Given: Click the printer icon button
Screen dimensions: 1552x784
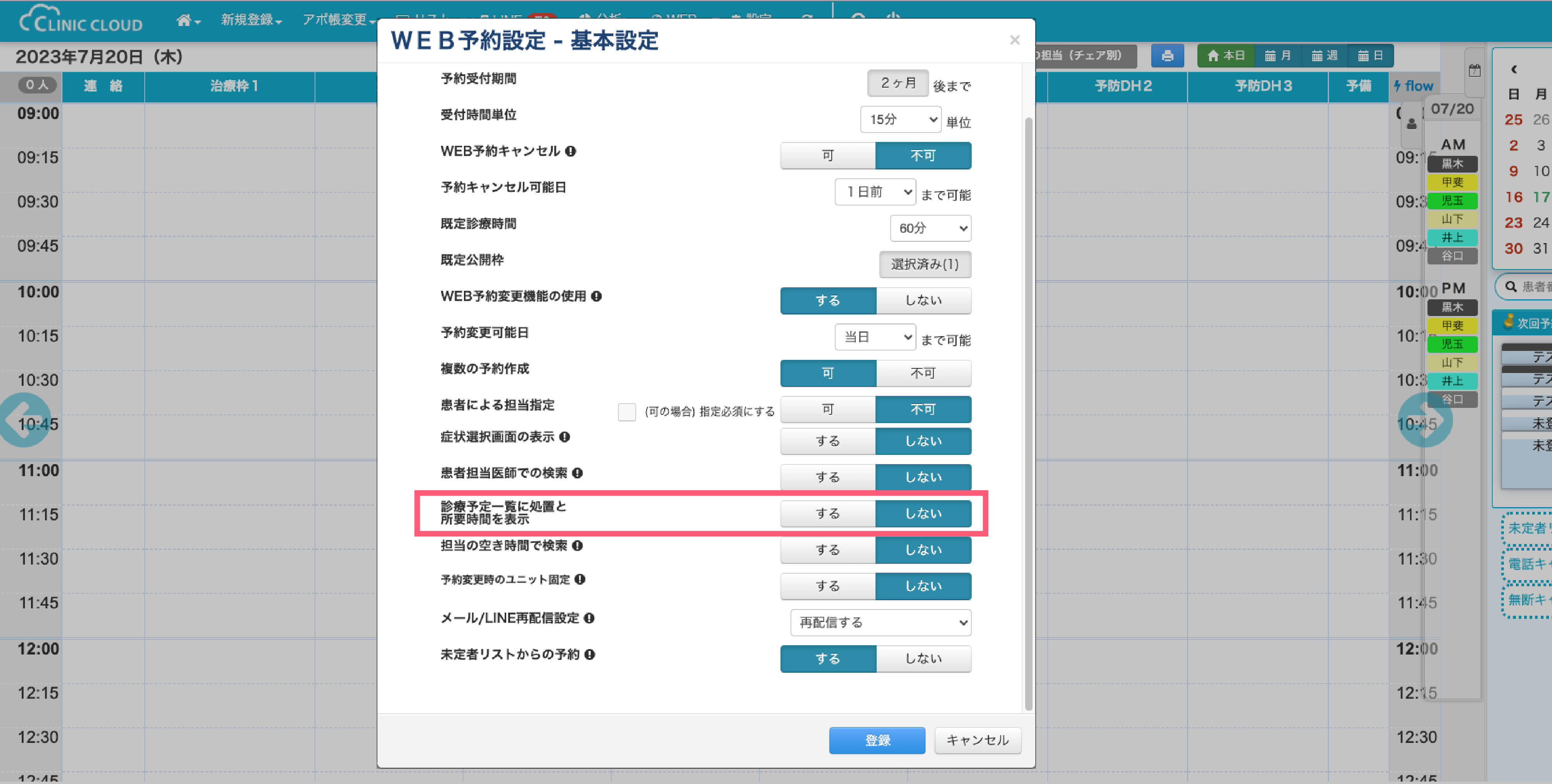Looking at the screenshot, I should [x=1166, y=56].
